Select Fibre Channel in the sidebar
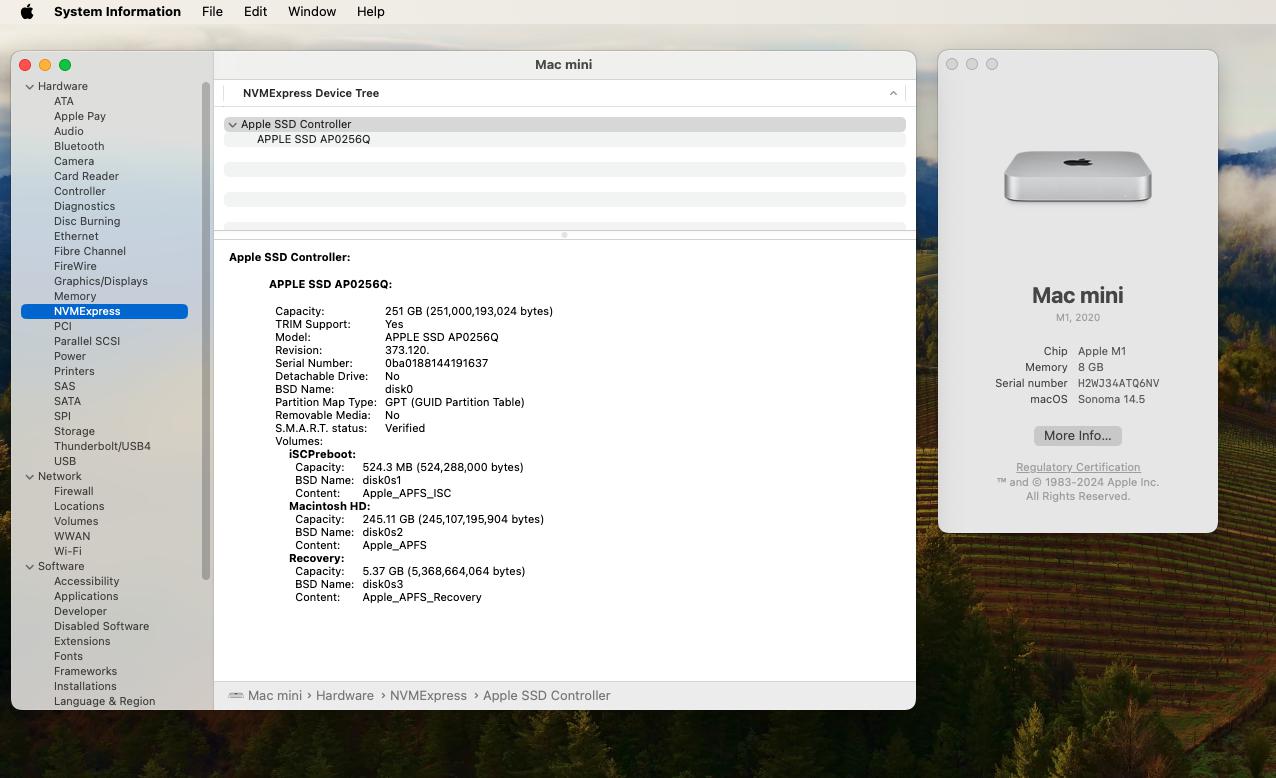Viewport: 1276px width, 778px height. click(x=90, y=251)
